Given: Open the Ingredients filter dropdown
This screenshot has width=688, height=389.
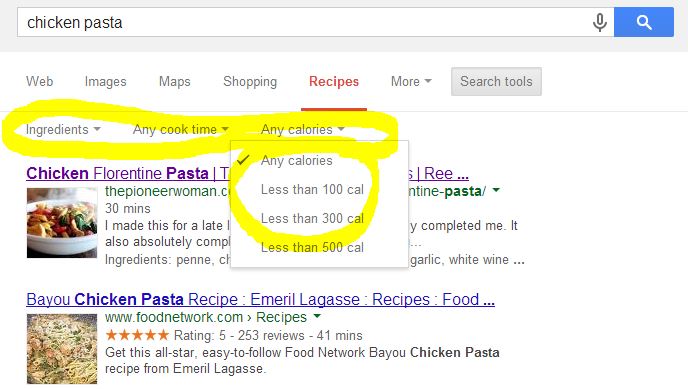Looking at the screenshot, I should 63,129.
